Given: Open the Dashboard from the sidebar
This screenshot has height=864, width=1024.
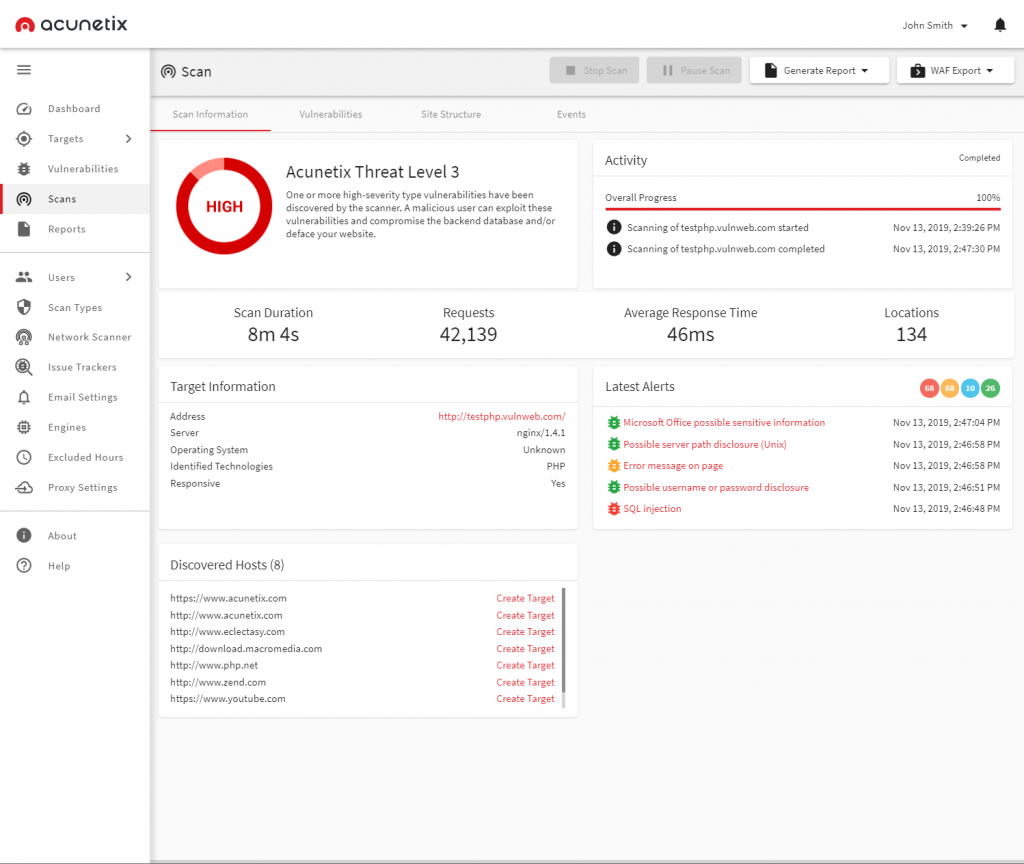Looking at the screenshot, I should click(x=74, y=108).
